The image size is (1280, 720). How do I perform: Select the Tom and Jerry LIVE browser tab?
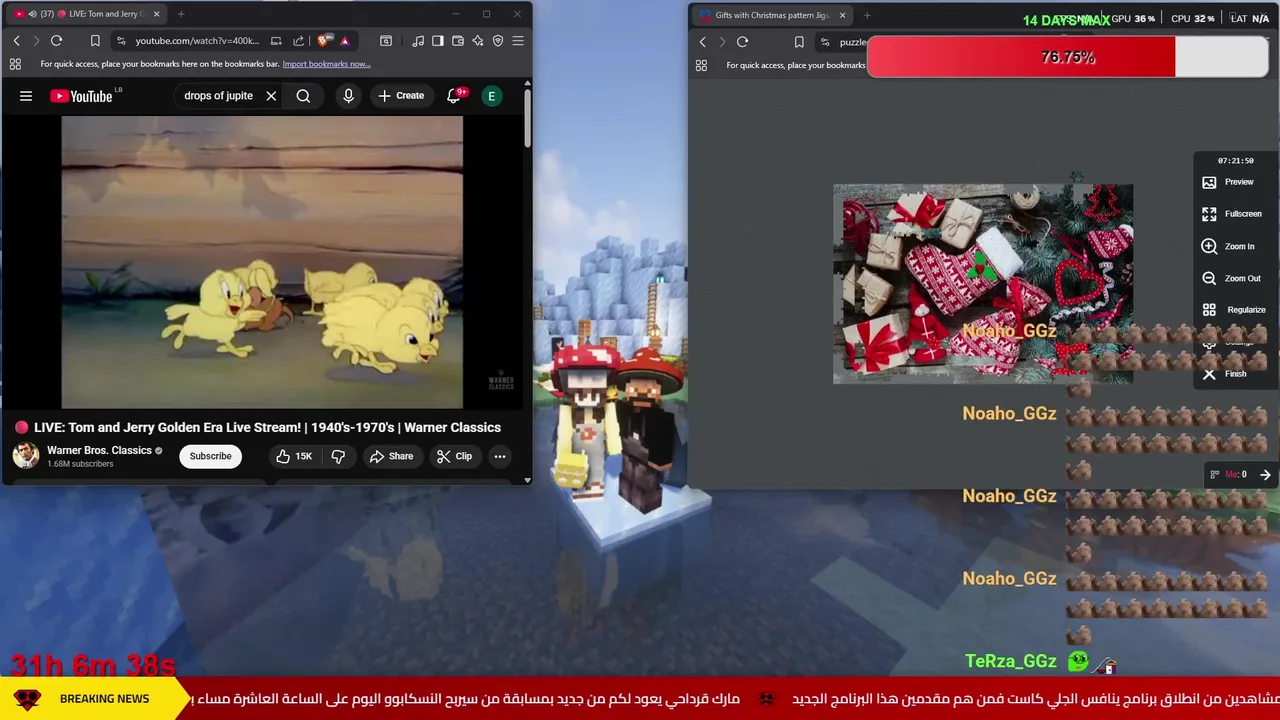coord(85,14)
